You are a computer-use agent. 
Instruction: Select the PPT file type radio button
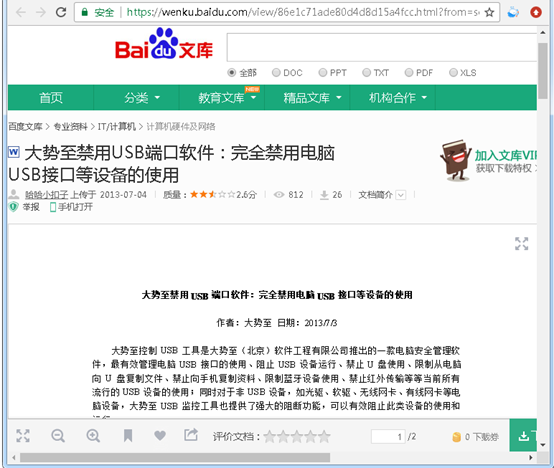pos(323,73)
